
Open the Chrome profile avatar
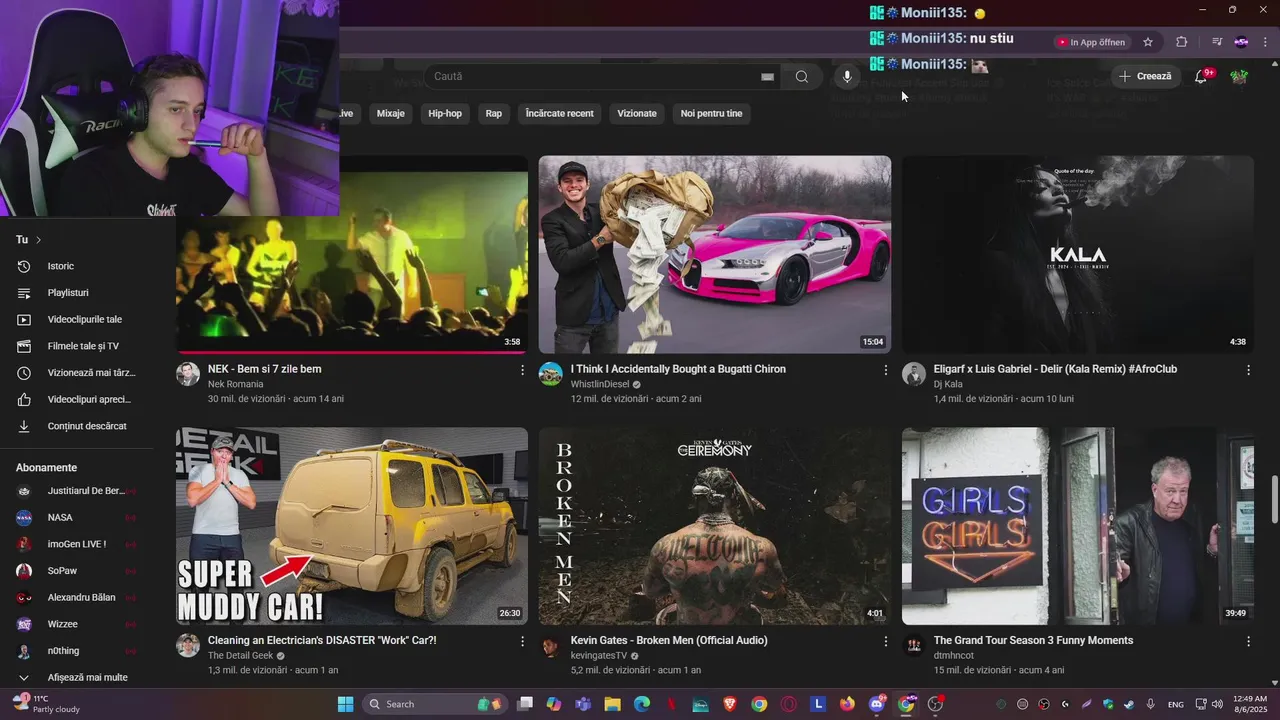point(1241,42)
